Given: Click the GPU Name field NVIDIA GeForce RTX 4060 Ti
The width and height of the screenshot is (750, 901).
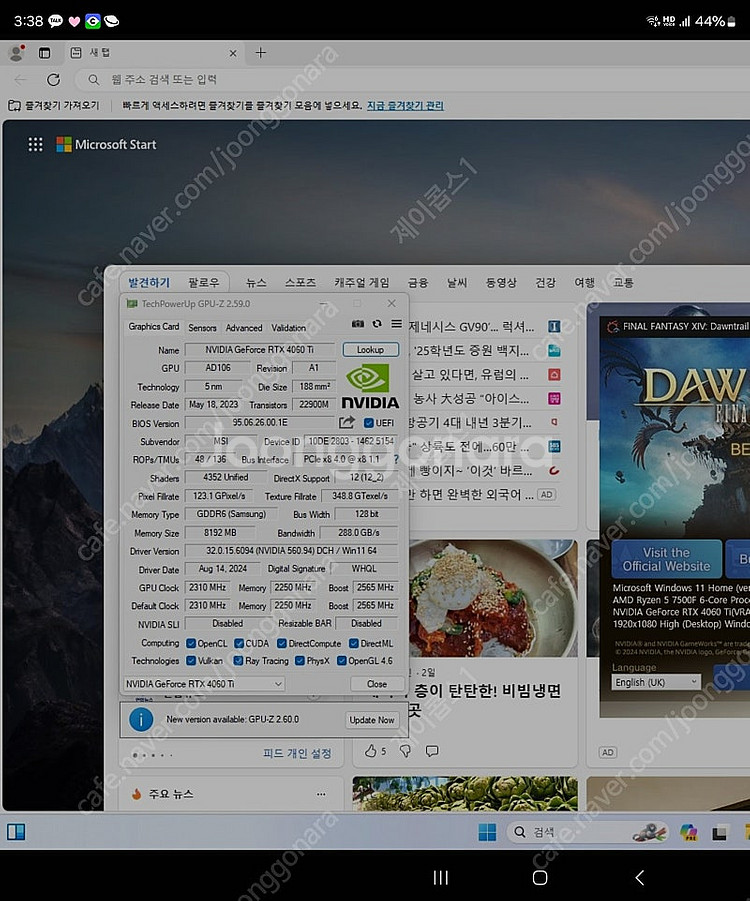Looking at the screenshot, I should tap(260, 349).
